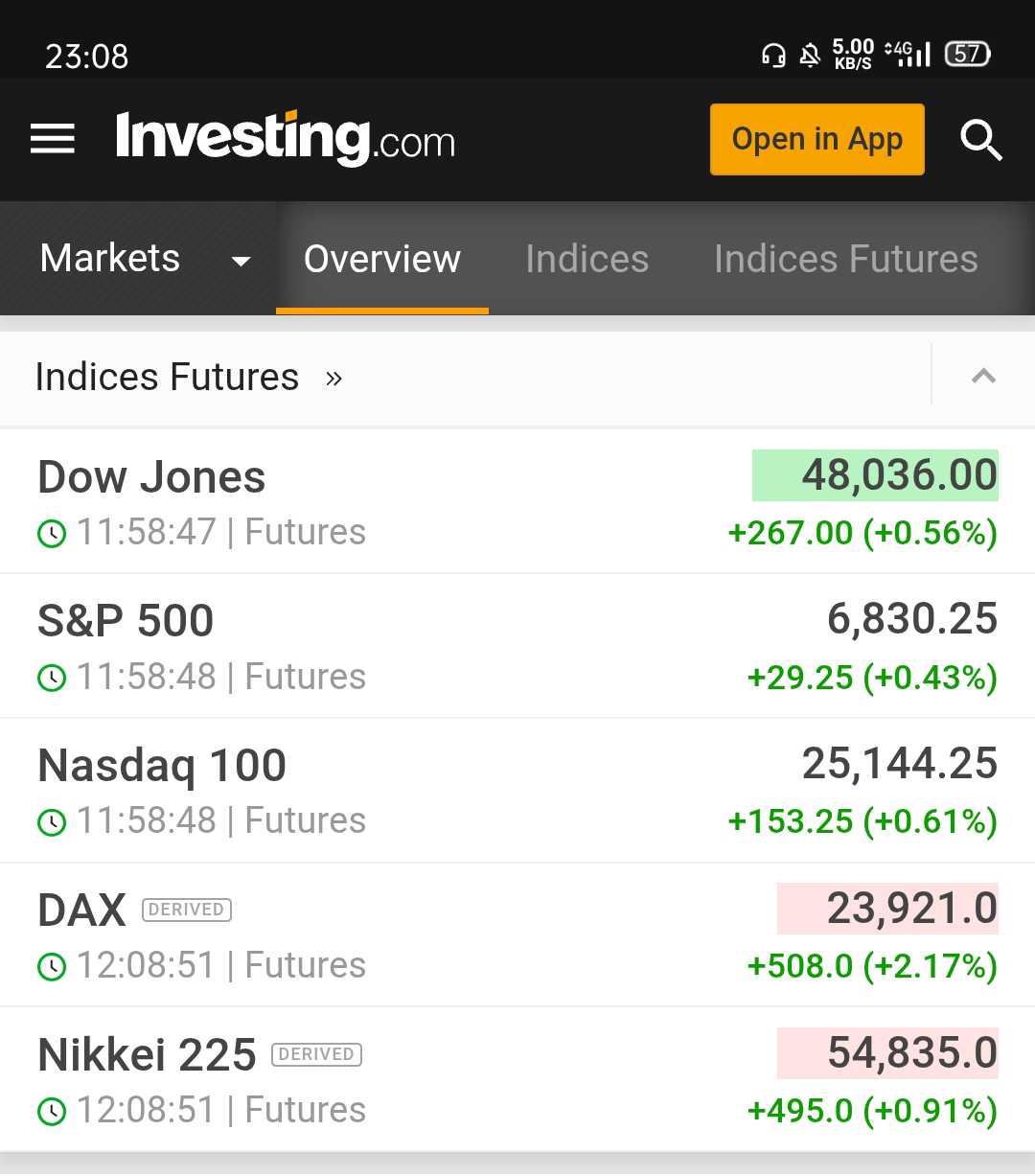Tap the Investing.com logo

coord(285,139)
